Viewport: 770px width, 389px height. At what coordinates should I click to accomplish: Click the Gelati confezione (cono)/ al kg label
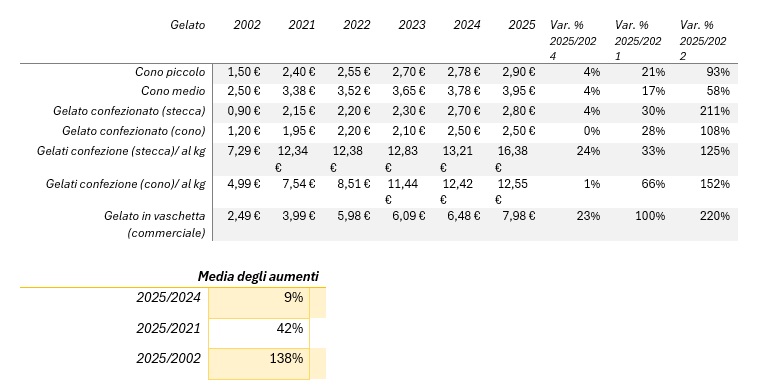(x=126, y=184)
